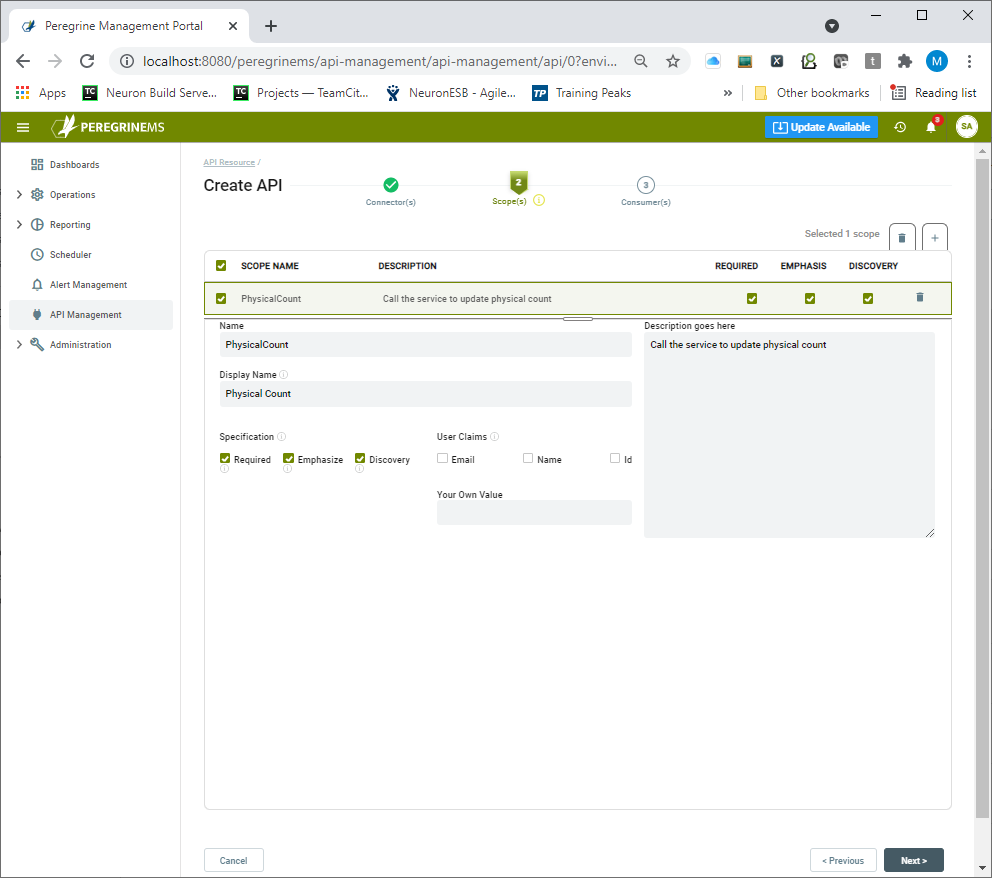
Task: Uncheck Required under Specification
Action: pyautogui.click(x=225, y=459)
